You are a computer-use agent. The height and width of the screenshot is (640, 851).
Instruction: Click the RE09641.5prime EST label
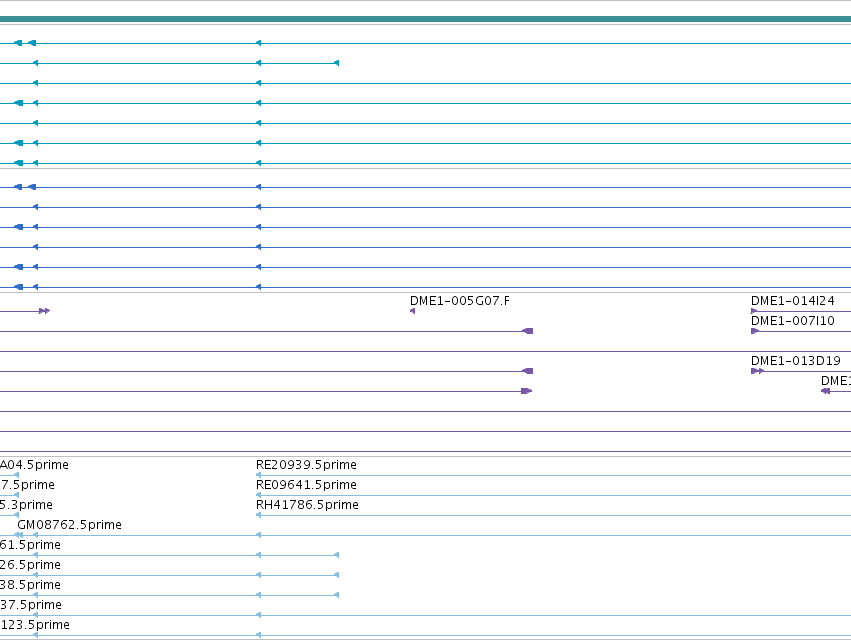point(306,485)
